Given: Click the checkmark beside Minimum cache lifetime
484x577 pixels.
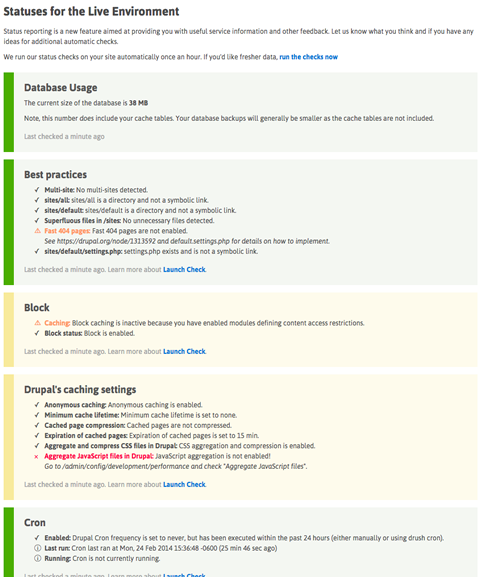Looking at the screenshot, I should [x=37, y=415].
